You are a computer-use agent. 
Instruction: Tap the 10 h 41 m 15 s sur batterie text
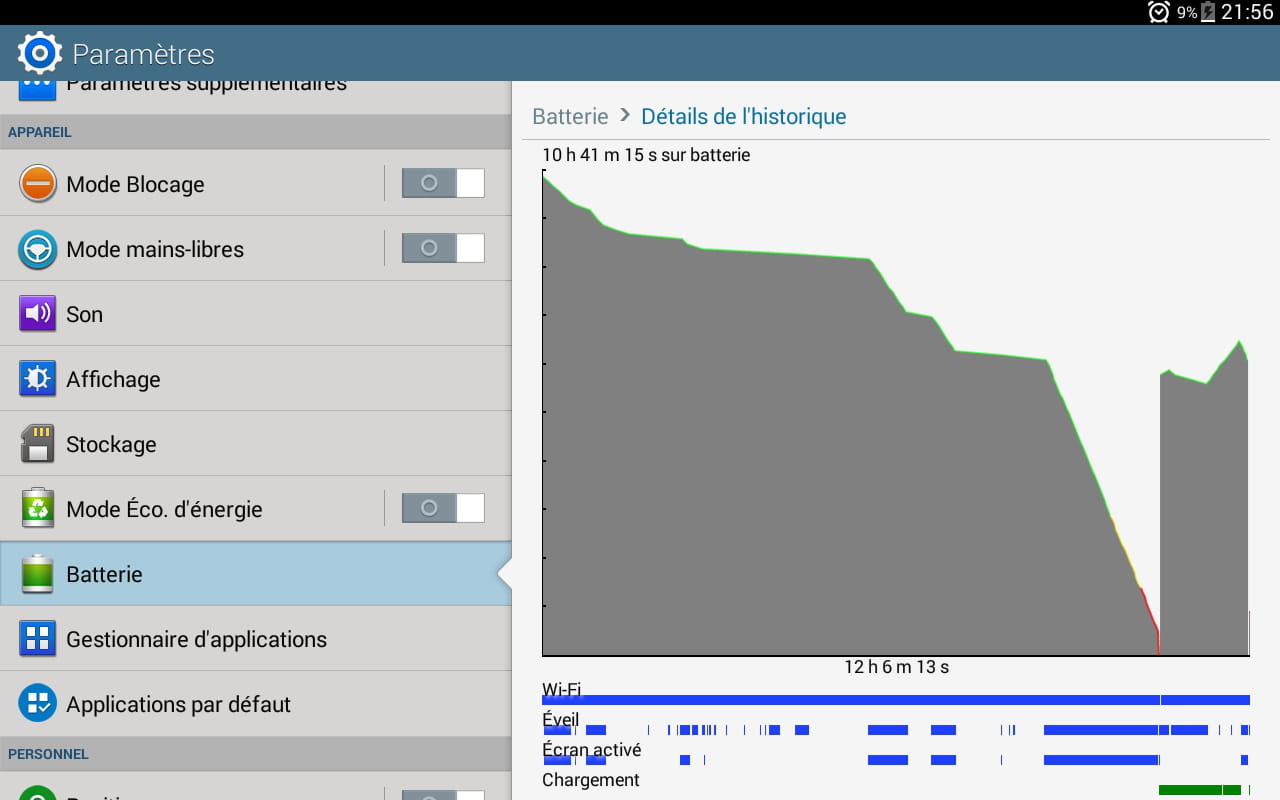click(646, 155)
